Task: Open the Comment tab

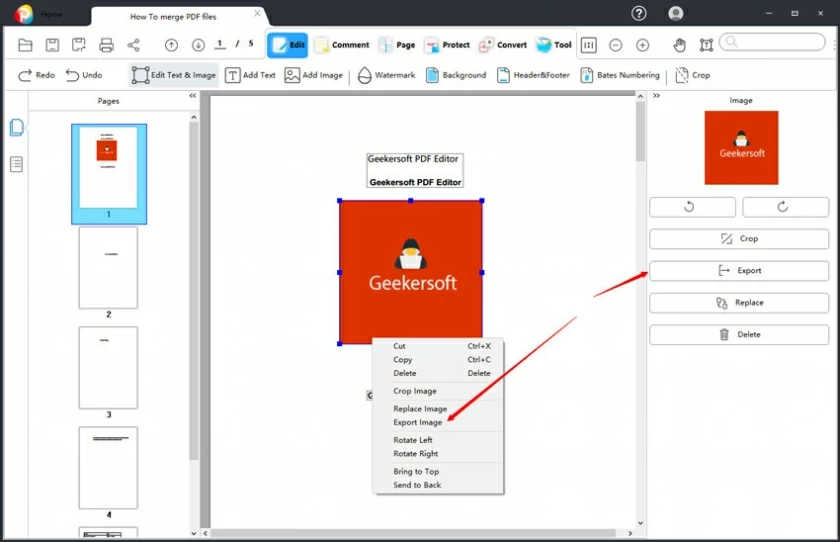Action: click(342, 45)
